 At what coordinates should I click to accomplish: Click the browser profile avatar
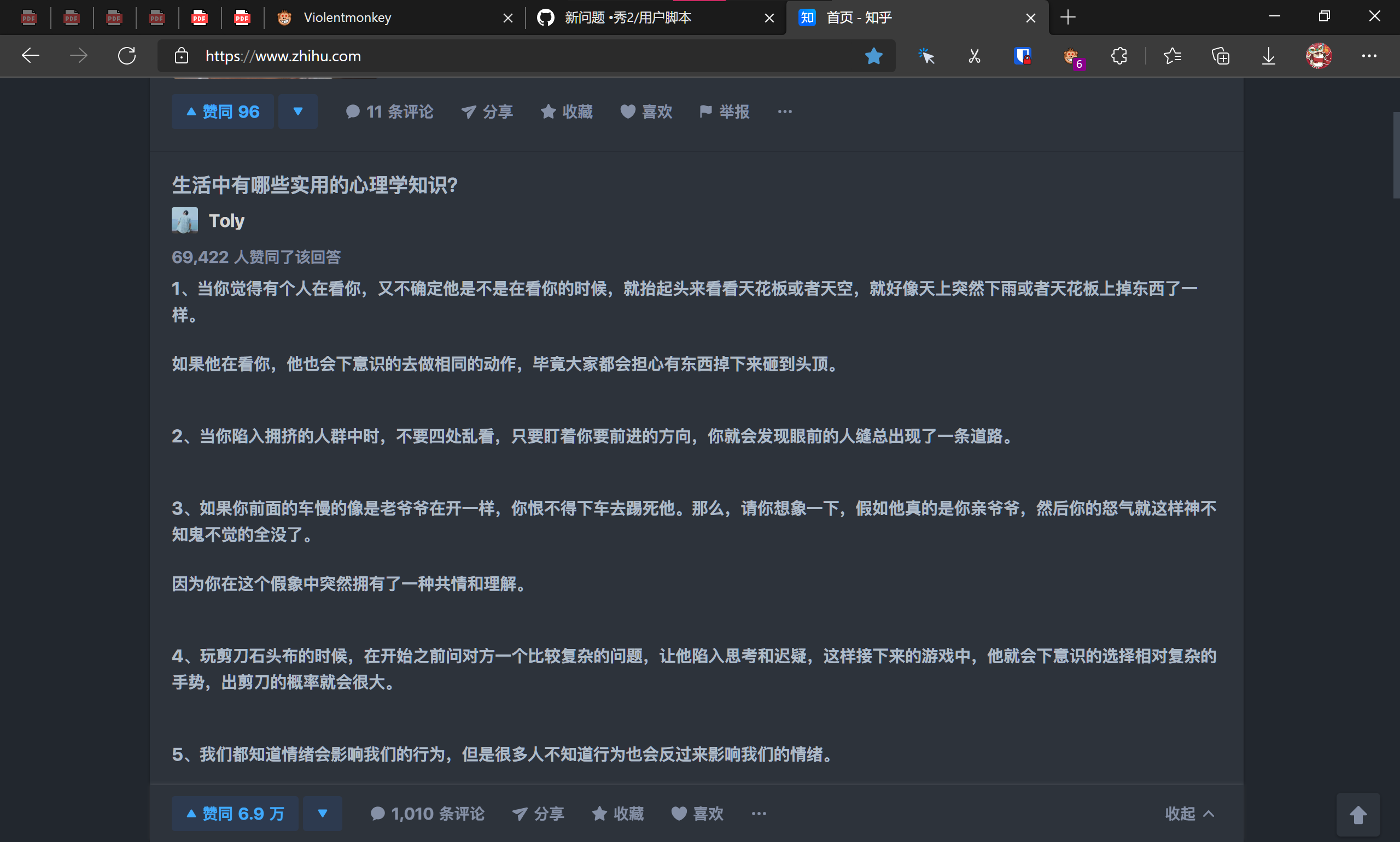pos(1319,56)
